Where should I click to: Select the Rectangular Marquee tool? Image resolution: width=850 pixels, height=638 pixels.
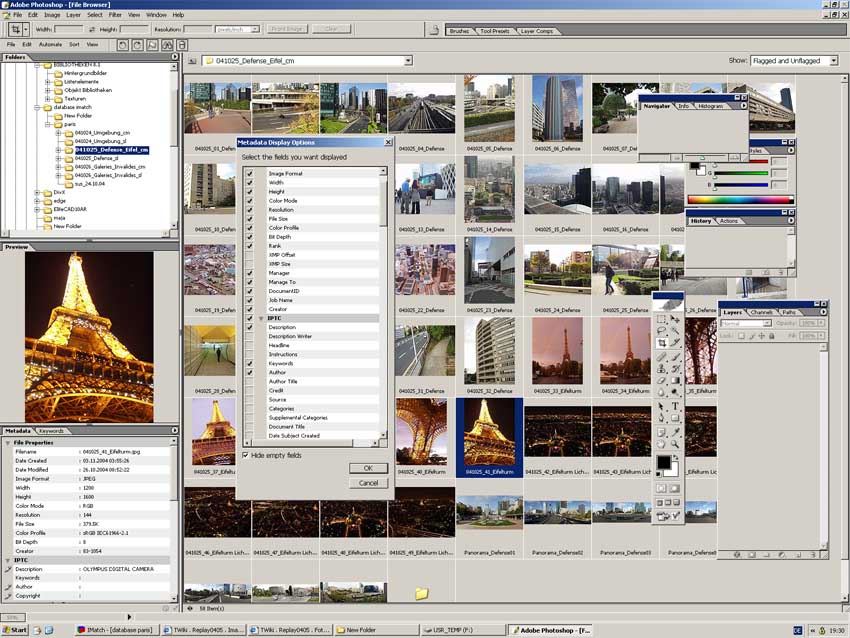[661, 319]
